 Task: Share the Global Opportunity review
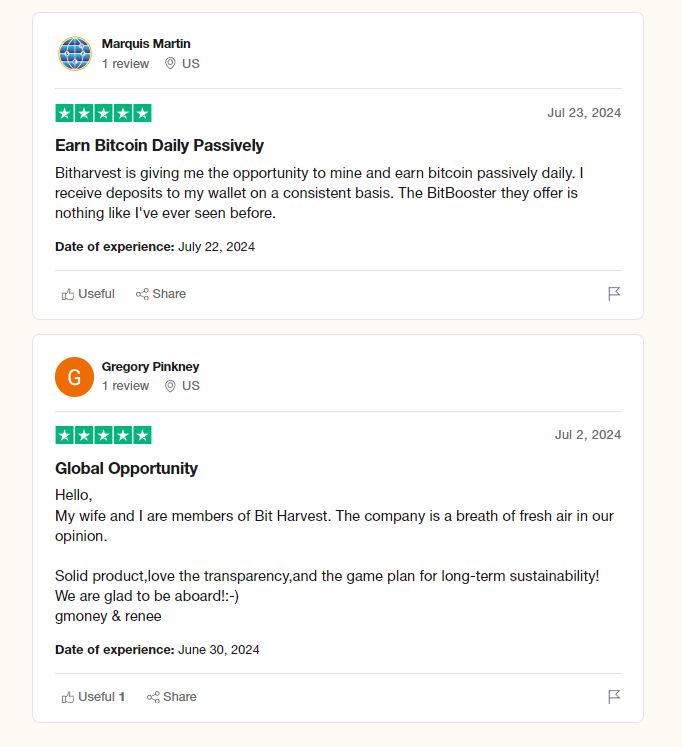171,697
